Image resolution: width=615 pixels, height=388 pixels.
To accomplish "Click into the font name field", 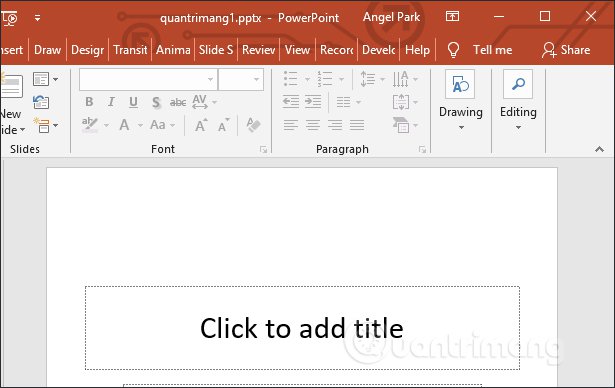I will click(143, 80).
